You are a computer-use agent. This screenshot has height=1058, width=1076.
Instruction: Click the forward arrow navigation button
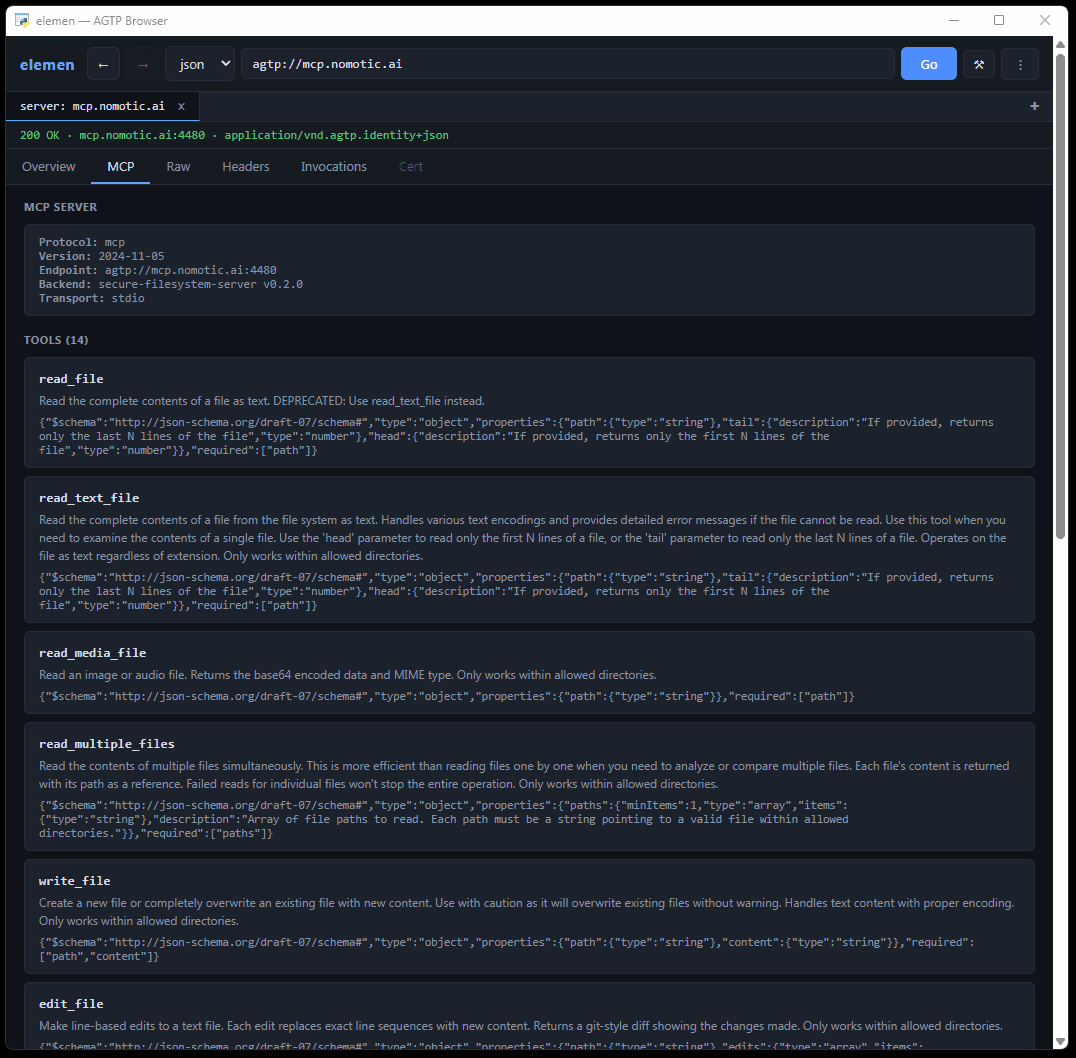[x=143, y=64]
